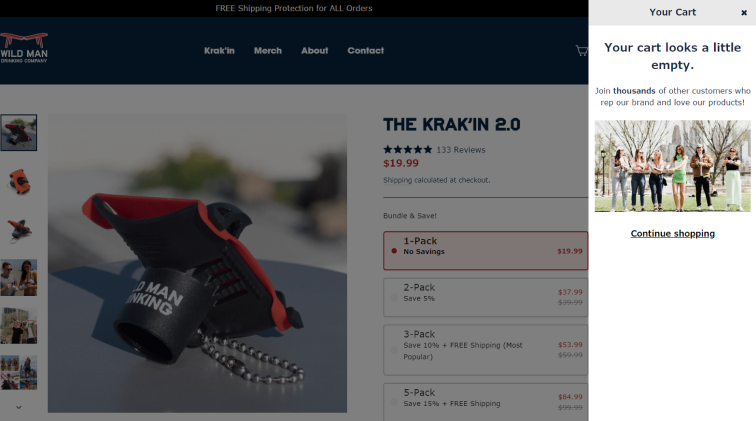
Task: Select first product thumbnail on table
Action: click(x=19, y=133)
